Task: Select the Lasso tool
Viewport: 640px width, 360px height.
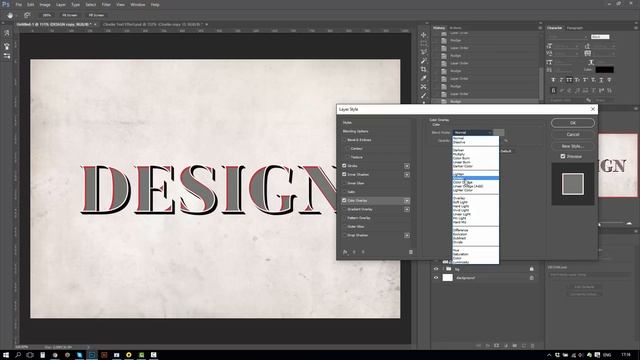Action: click(424, 52)
